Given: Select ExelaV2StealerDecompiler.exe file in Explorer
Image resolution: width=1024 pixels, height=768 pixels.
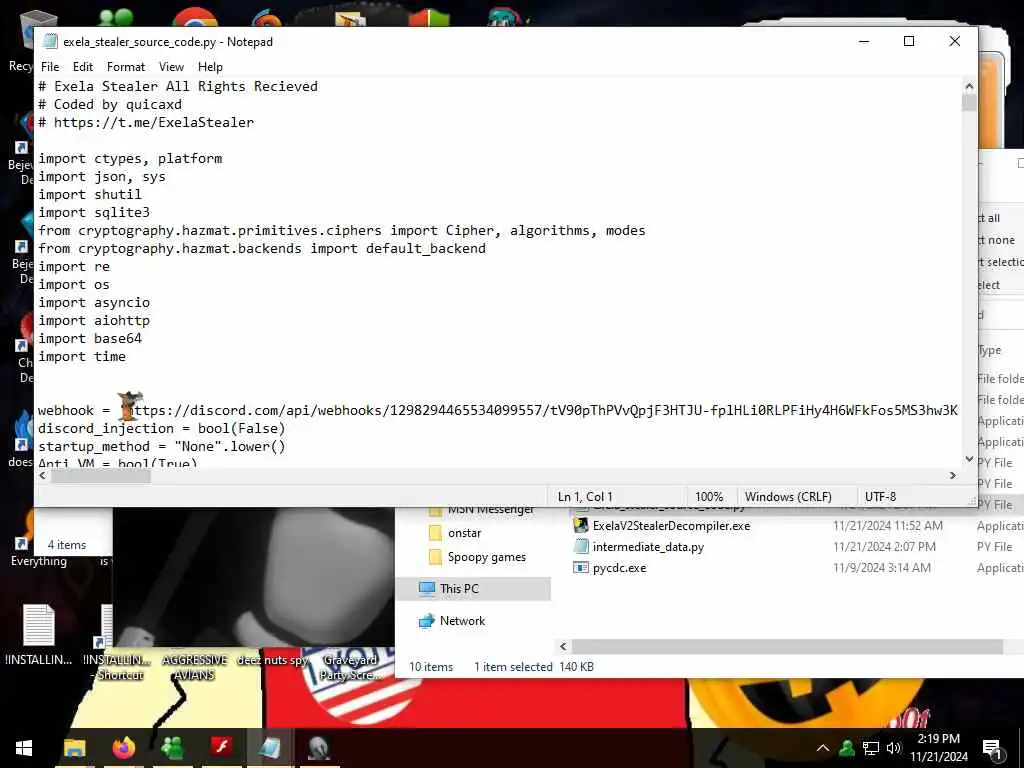Looking at the screenshot, I should point(671,526).
